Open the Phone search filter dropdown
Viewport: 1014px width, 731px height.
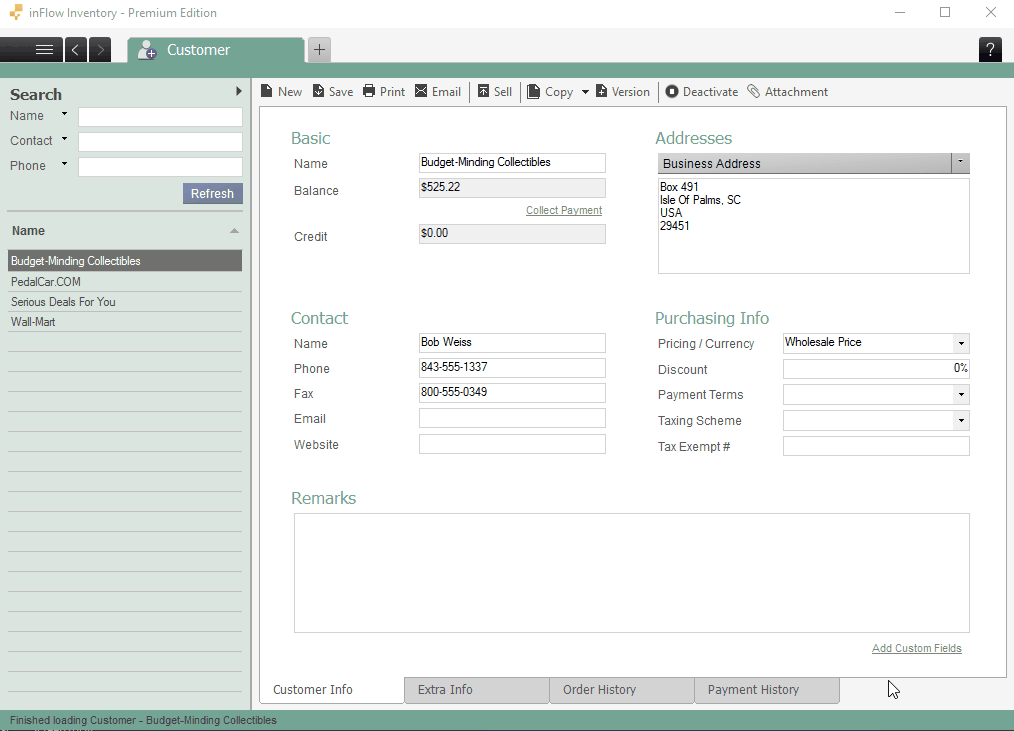[x=64, y=164]
